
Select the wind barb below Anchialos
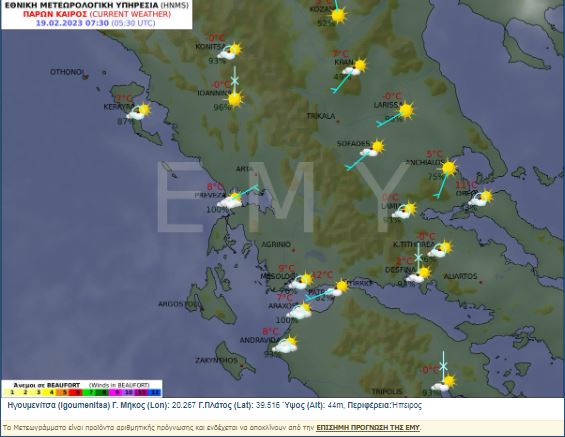click(441, 185)
